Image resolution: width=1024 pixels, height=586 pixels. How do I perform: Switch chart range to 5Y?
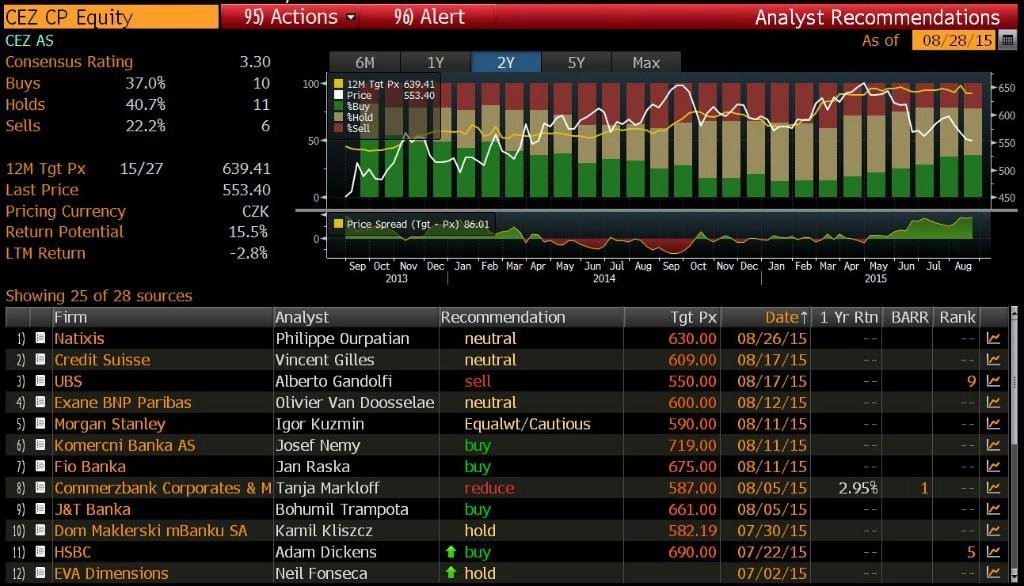pos(577,63)
